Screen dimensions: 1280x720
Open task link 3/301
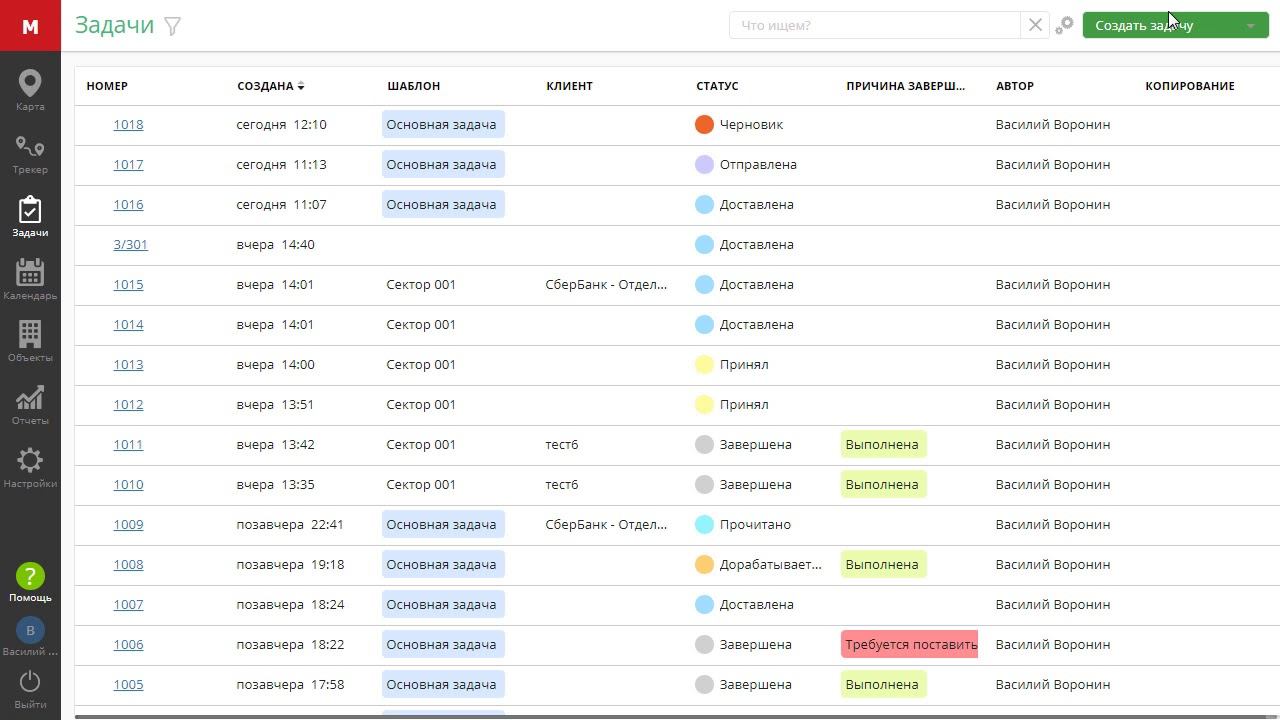pyautogui.click(x=130, y=245)
